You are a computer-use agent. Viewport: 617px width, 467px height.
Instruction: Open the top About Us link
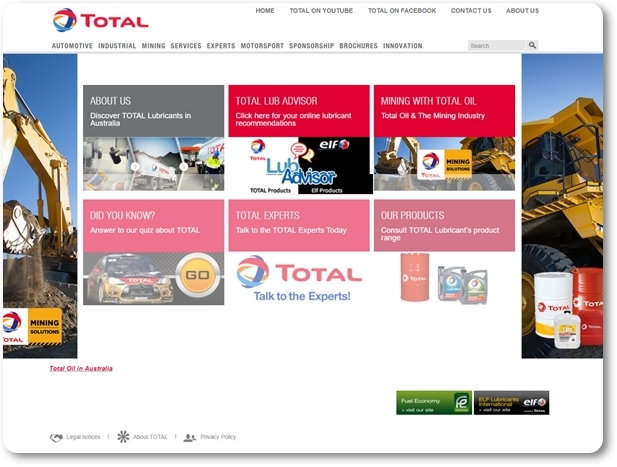coord(522,11)
